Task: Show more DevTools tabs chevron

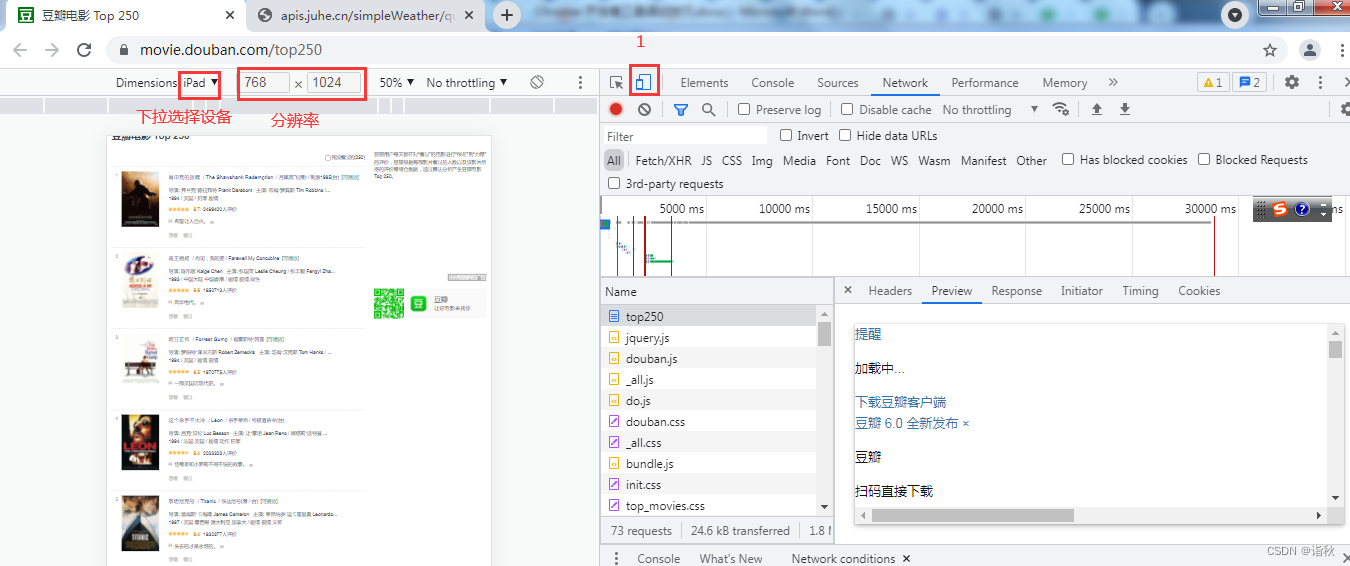Action: pos(1113,83)
